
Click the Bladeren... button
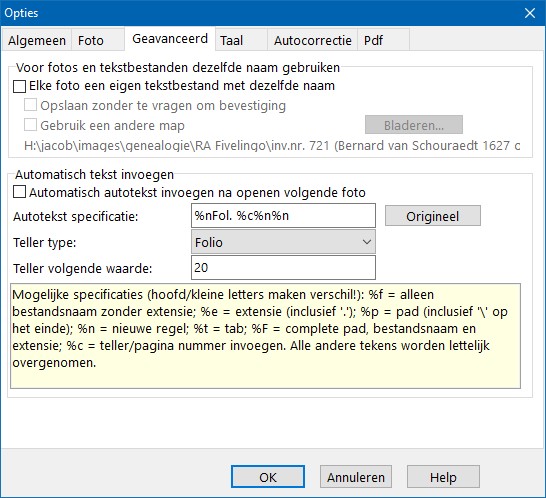point(414,125)
